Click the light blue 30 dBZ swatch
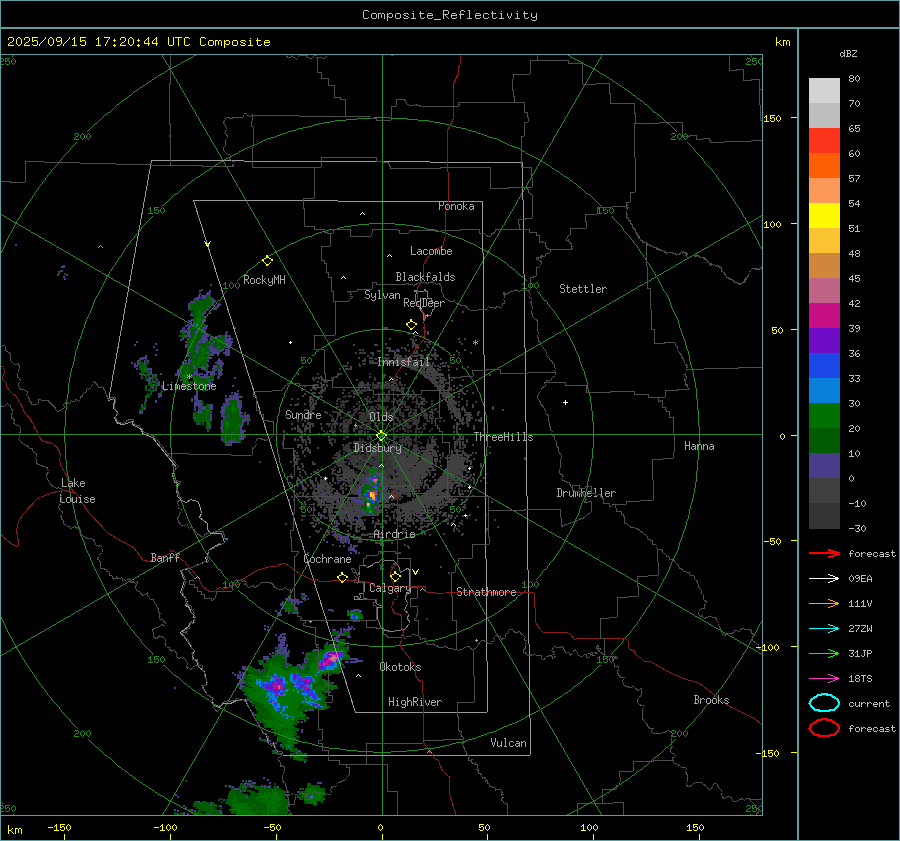Viewport: 900px width, 841px height. click(x=824, y=390)
